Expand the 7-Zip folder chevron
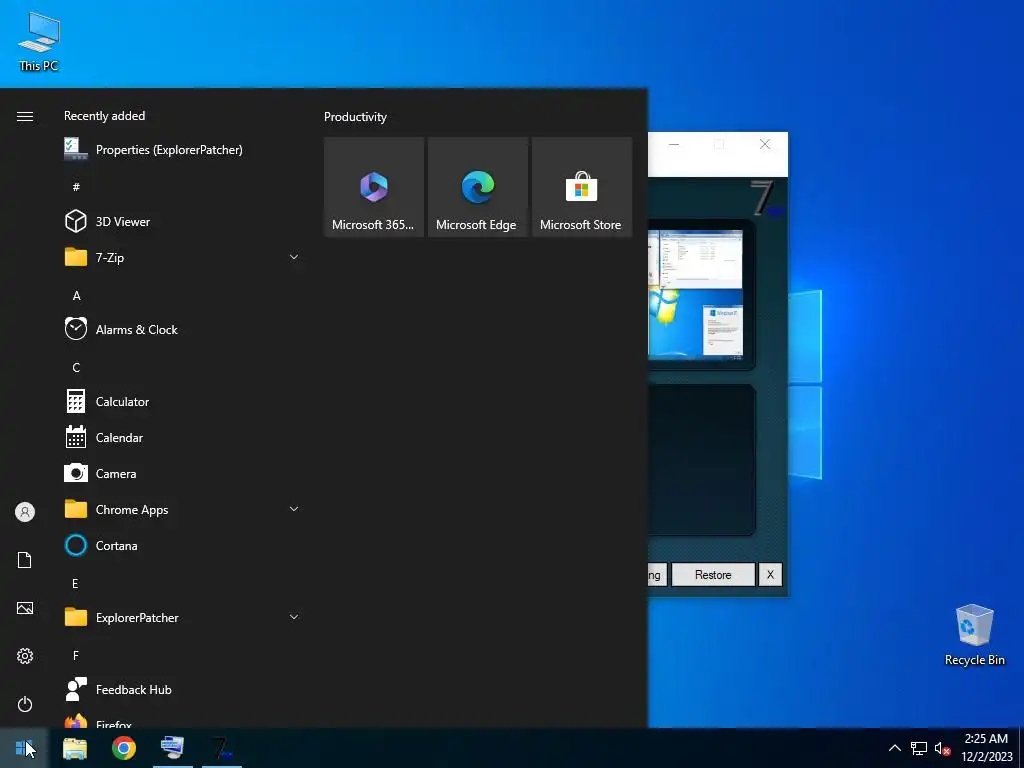This screenshot has width=1024, height=768. 294,257
